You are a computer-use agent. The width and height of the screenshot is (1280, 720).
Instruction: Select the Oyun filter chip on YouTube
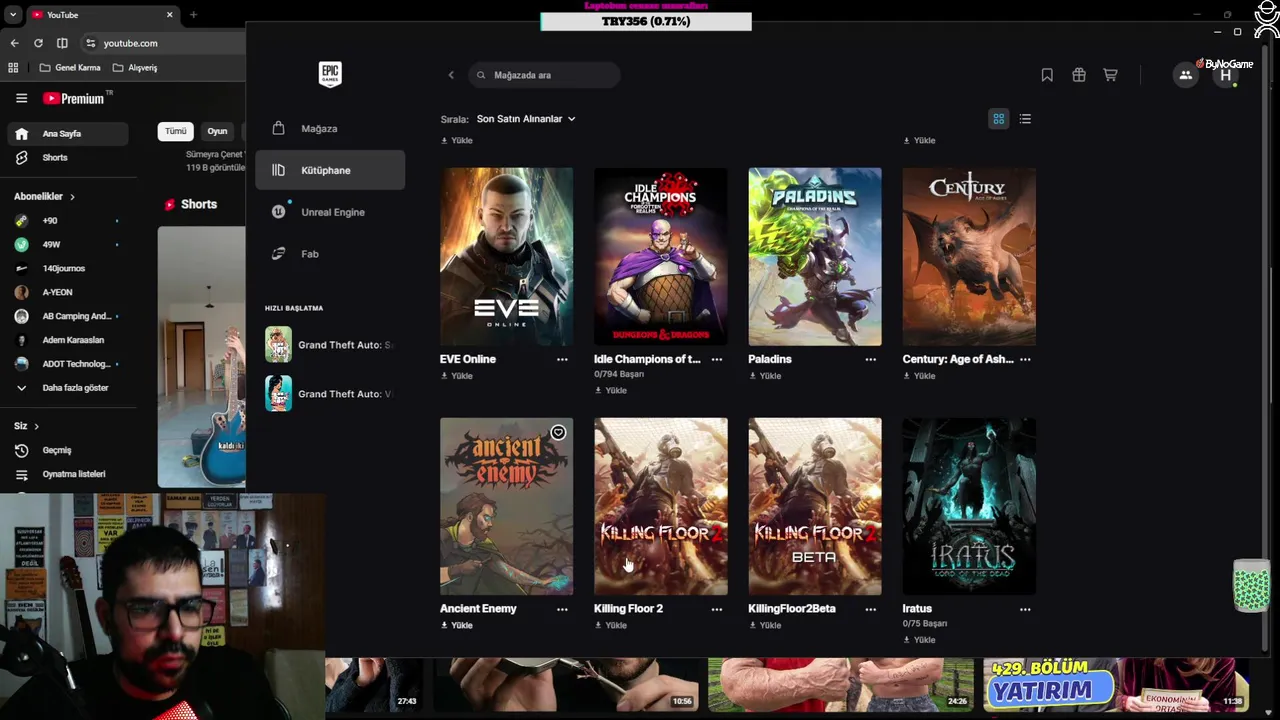pos(217,131)
